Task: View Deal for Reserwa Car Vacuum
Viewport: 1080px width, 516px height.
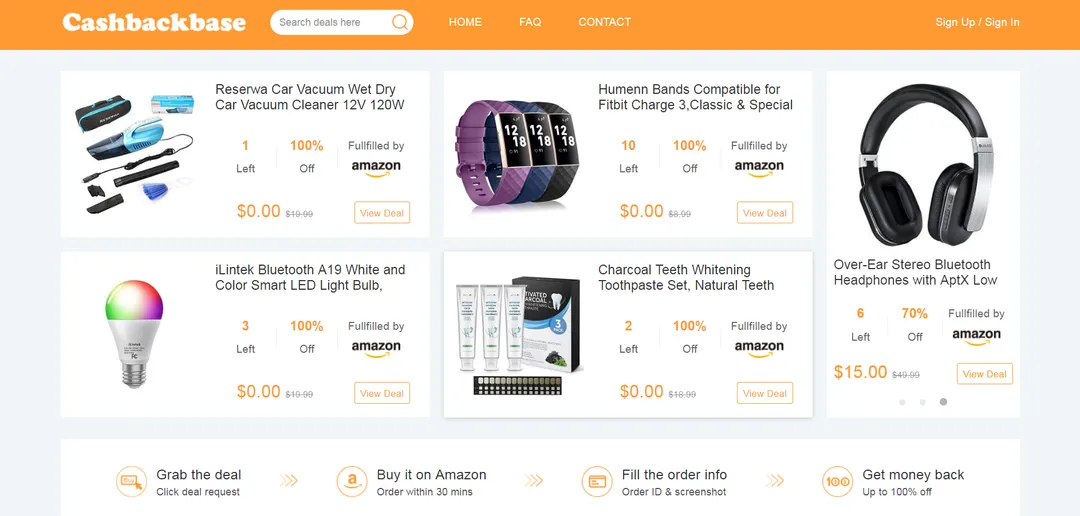Action: [382, 213]
